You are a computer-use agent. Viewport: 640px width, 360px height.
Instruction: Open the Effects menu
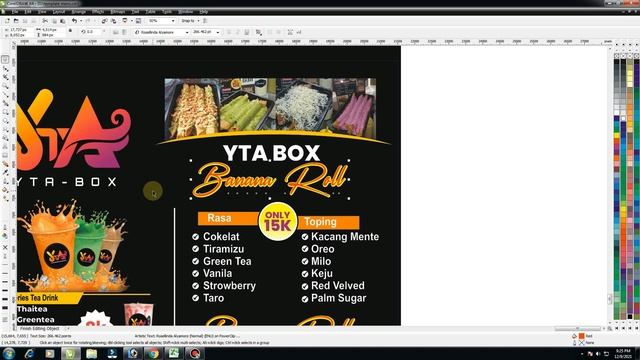pyautogui.click(x=98, y=12)
